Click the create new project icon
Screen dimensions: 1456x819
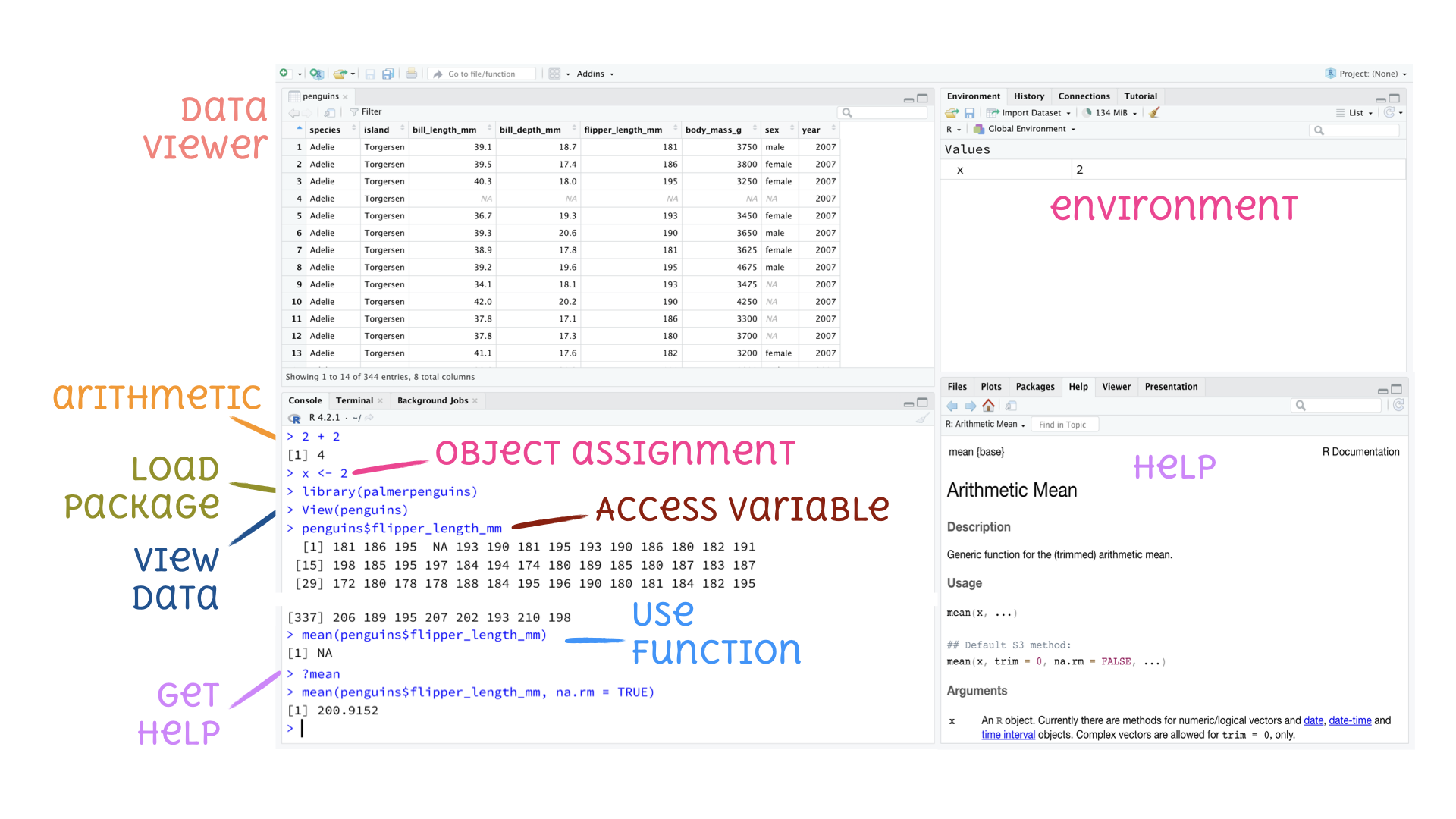tap(316, 74)
